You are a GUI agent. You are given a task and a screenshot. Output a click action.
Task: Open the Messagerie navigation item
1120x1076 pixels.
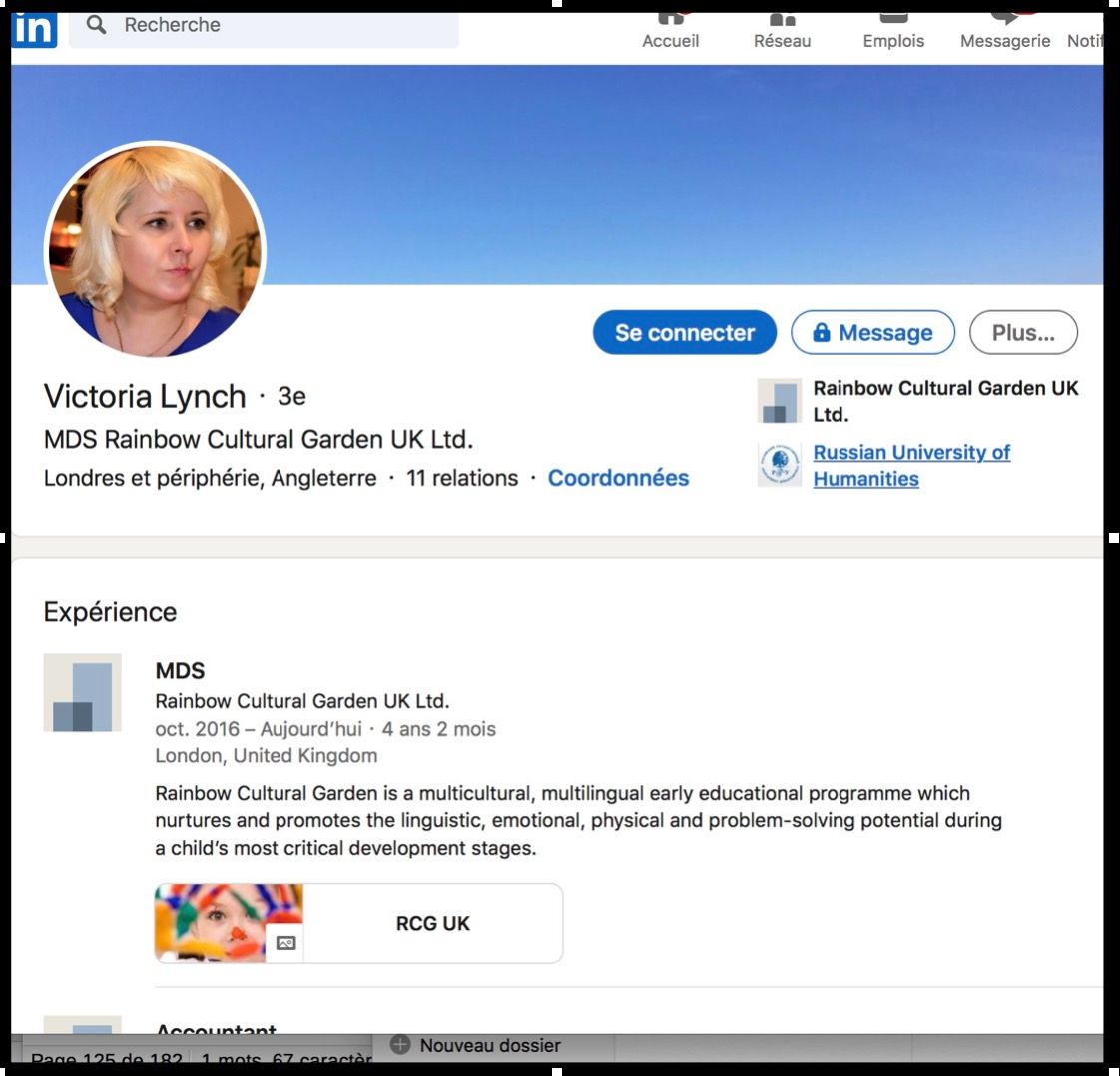pos(1005,32)
